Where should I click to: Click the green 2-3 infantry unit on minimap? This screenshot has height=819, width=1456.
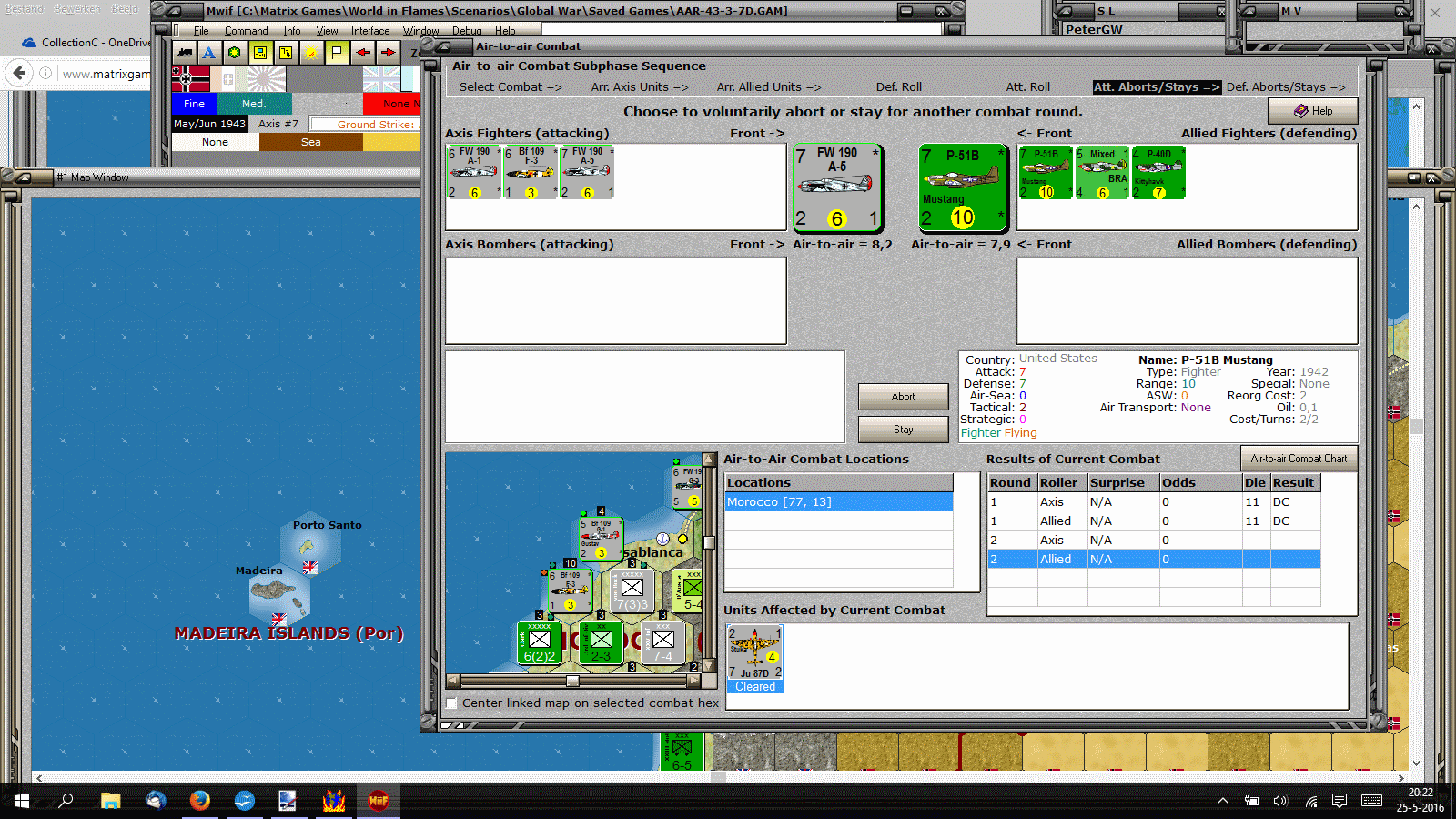pos(601,642)
